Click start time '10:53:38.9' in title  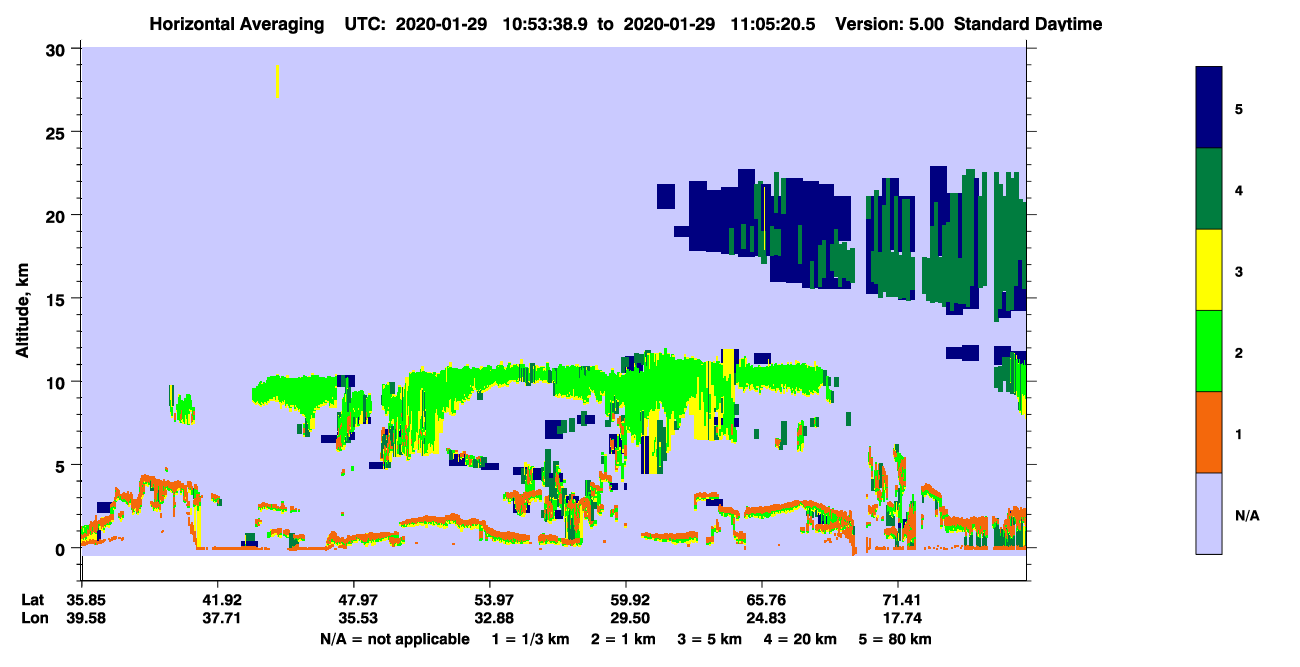(545, 24)
